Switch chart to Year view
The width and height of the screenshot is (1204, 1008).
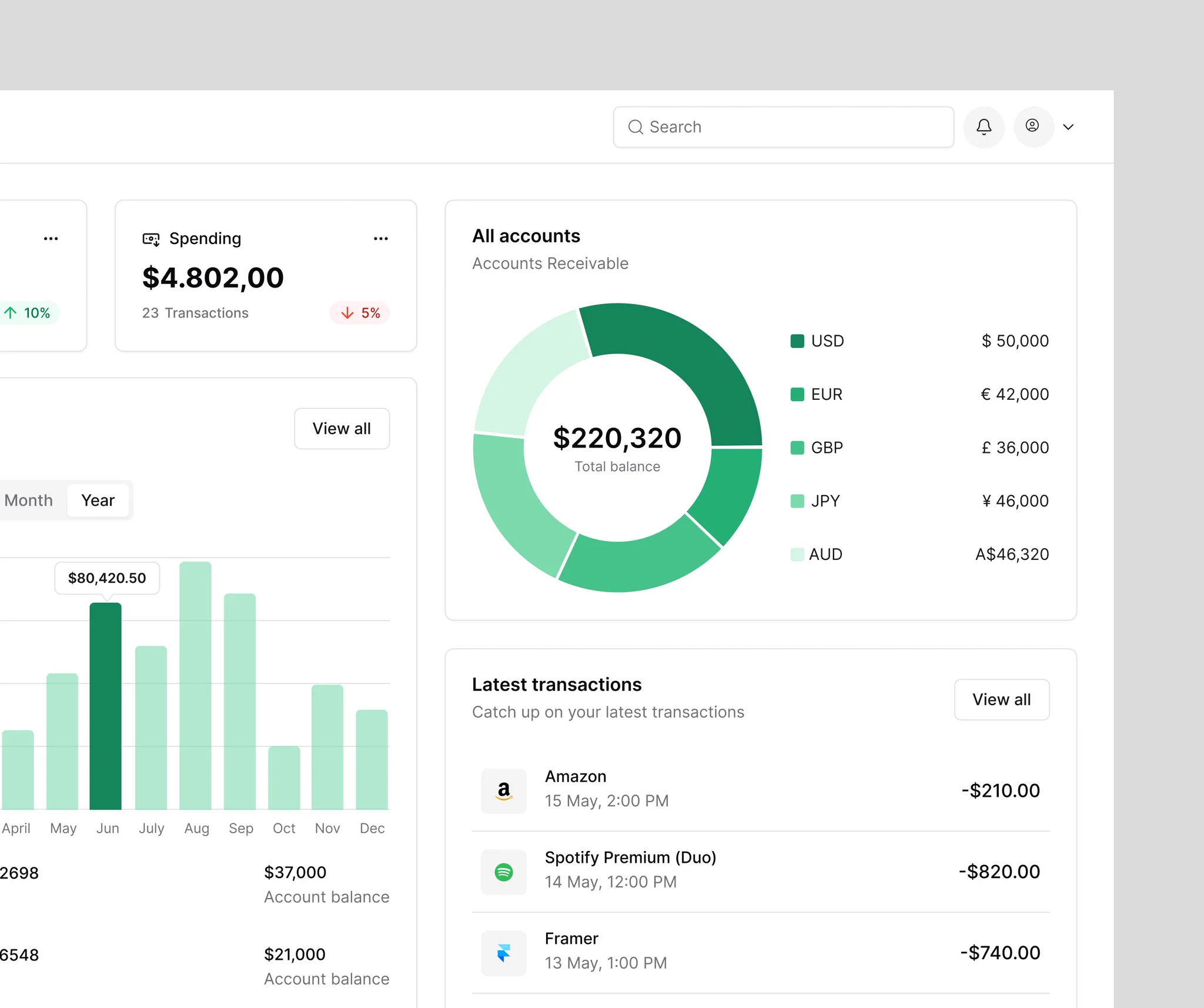point(98,500)
